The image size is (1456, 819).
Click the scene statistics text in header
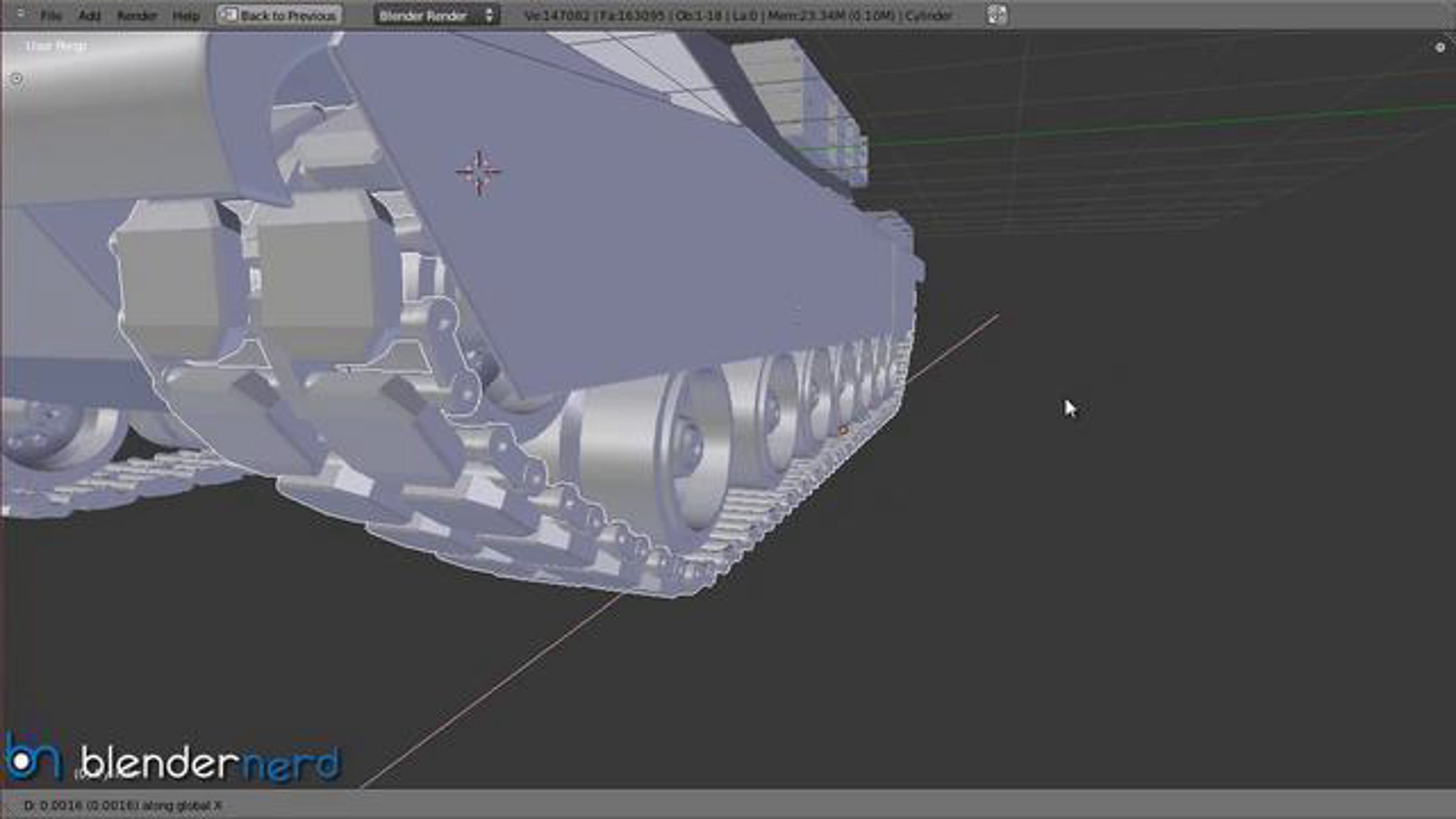tap(737, 16)
